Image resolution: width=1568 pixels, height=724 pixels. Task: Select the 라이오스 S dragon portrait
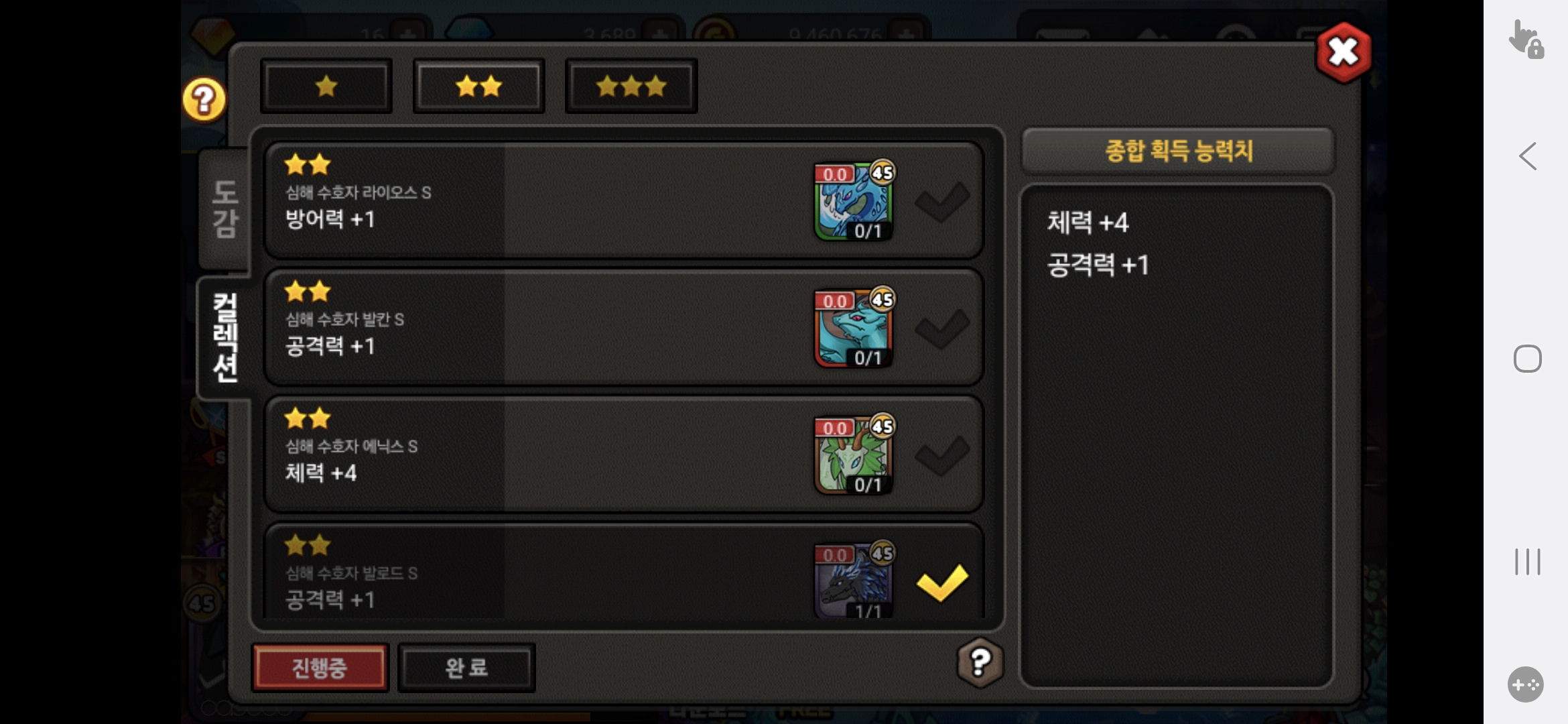854,201
